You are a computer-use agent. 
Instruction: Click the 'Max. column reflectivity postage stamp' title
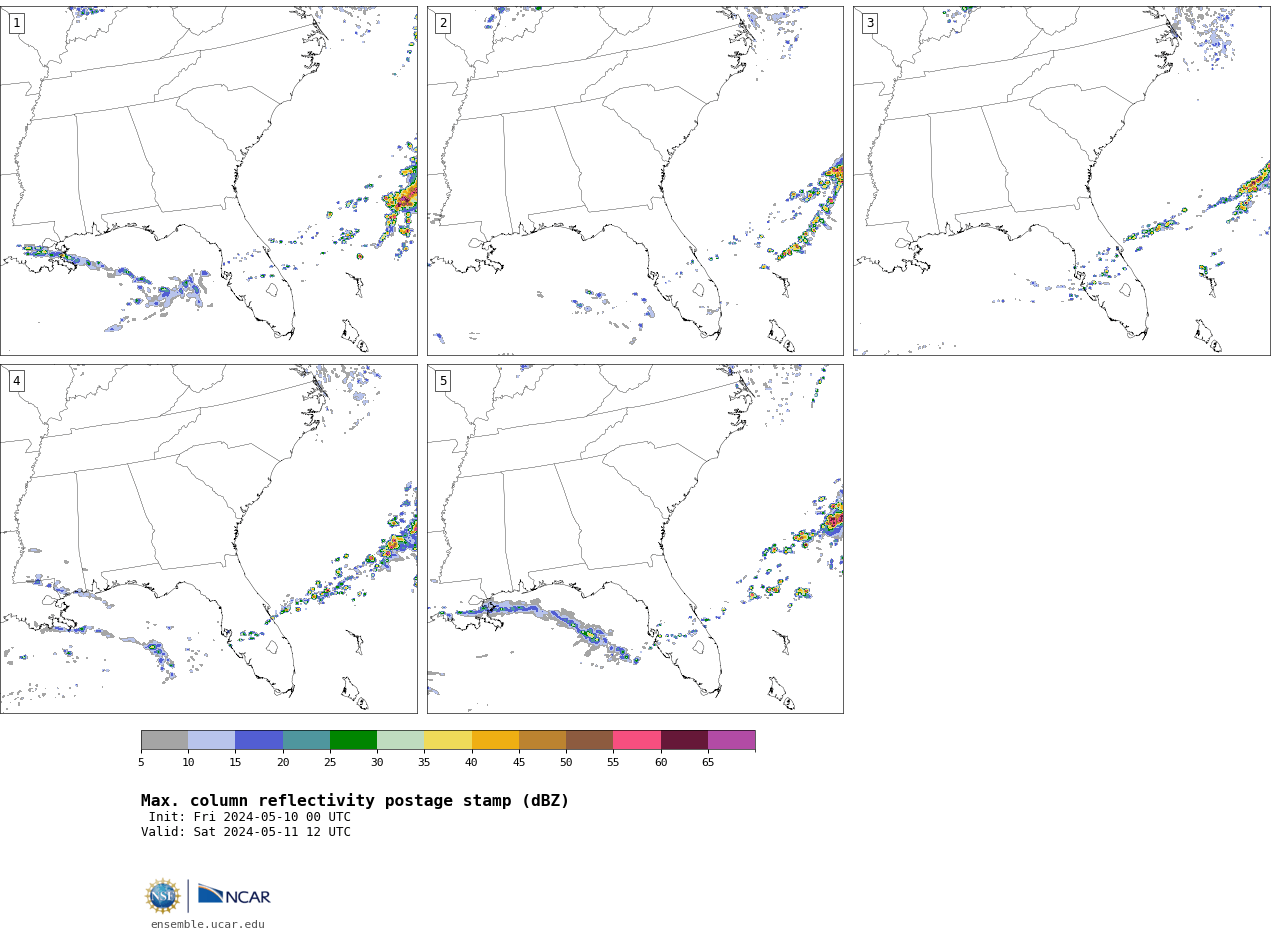(355, 801)
